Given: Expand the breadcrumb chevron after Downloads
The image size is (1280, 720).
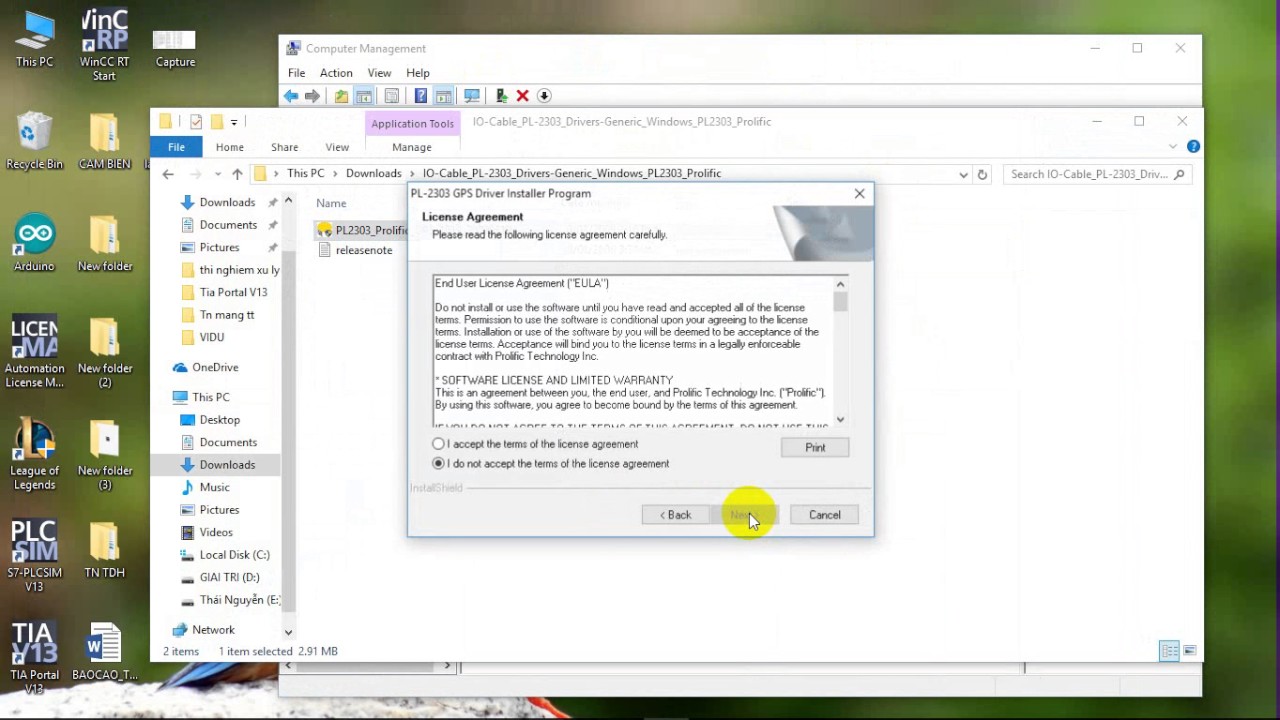Looking at the screenshot, I should pos(412,174).
